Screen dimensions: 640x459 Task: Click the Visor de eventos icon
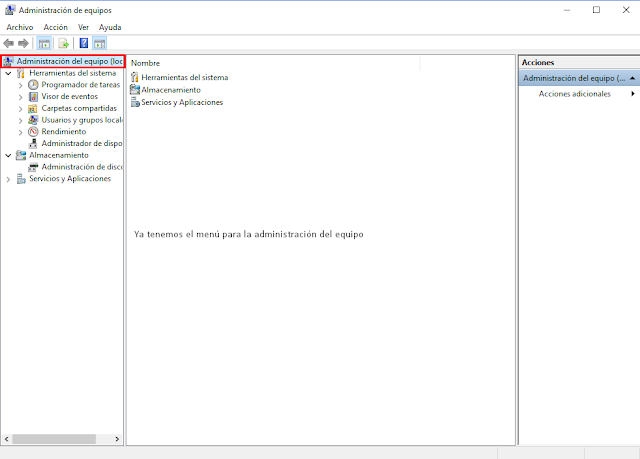pyautogui.click(x=33, y=97)
